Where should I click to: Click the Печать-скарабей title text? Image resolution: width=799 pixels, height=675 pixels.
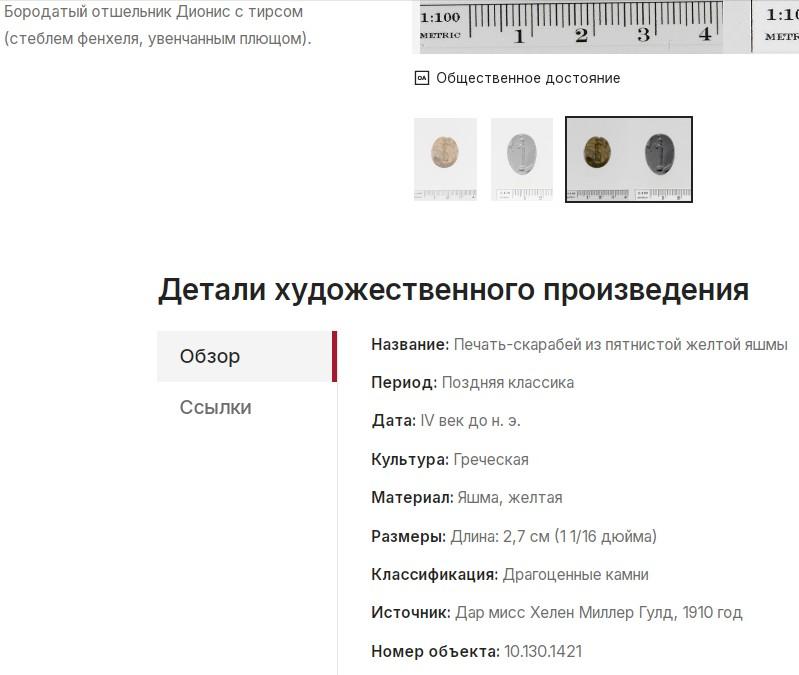pyautogui.click(x=620, y=344)
